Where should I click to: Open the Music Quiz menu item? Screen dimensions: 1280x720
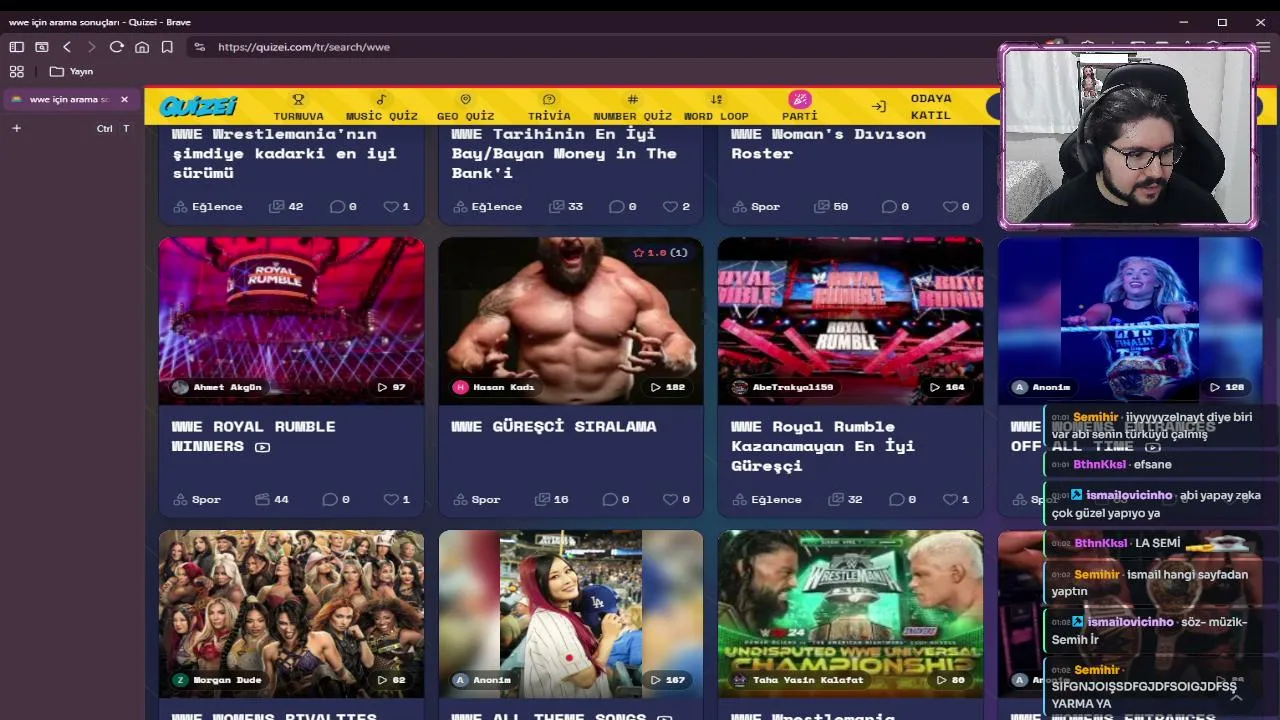click(382, 107)
